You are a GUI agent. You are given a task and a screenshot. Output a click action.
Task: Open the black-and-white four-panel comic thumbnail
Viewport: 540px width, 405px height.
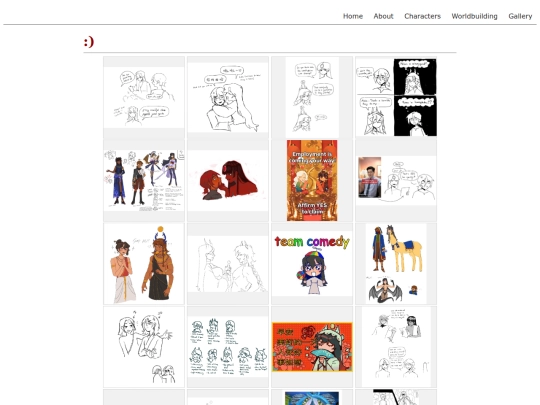pos(396,97)
